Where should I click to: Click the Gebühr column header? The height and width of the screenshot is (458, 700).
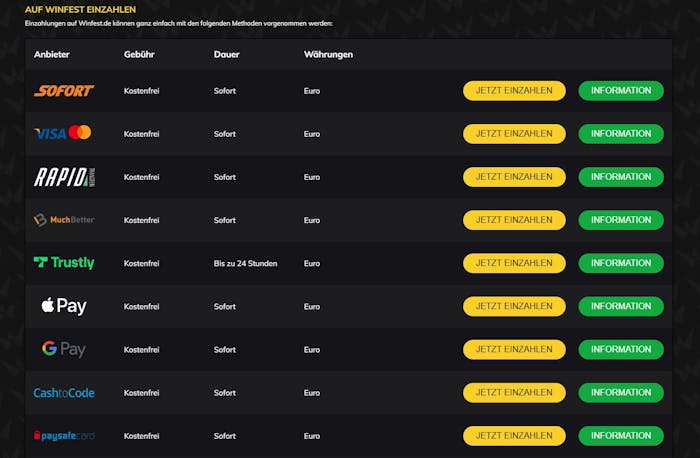pos(139,54)
